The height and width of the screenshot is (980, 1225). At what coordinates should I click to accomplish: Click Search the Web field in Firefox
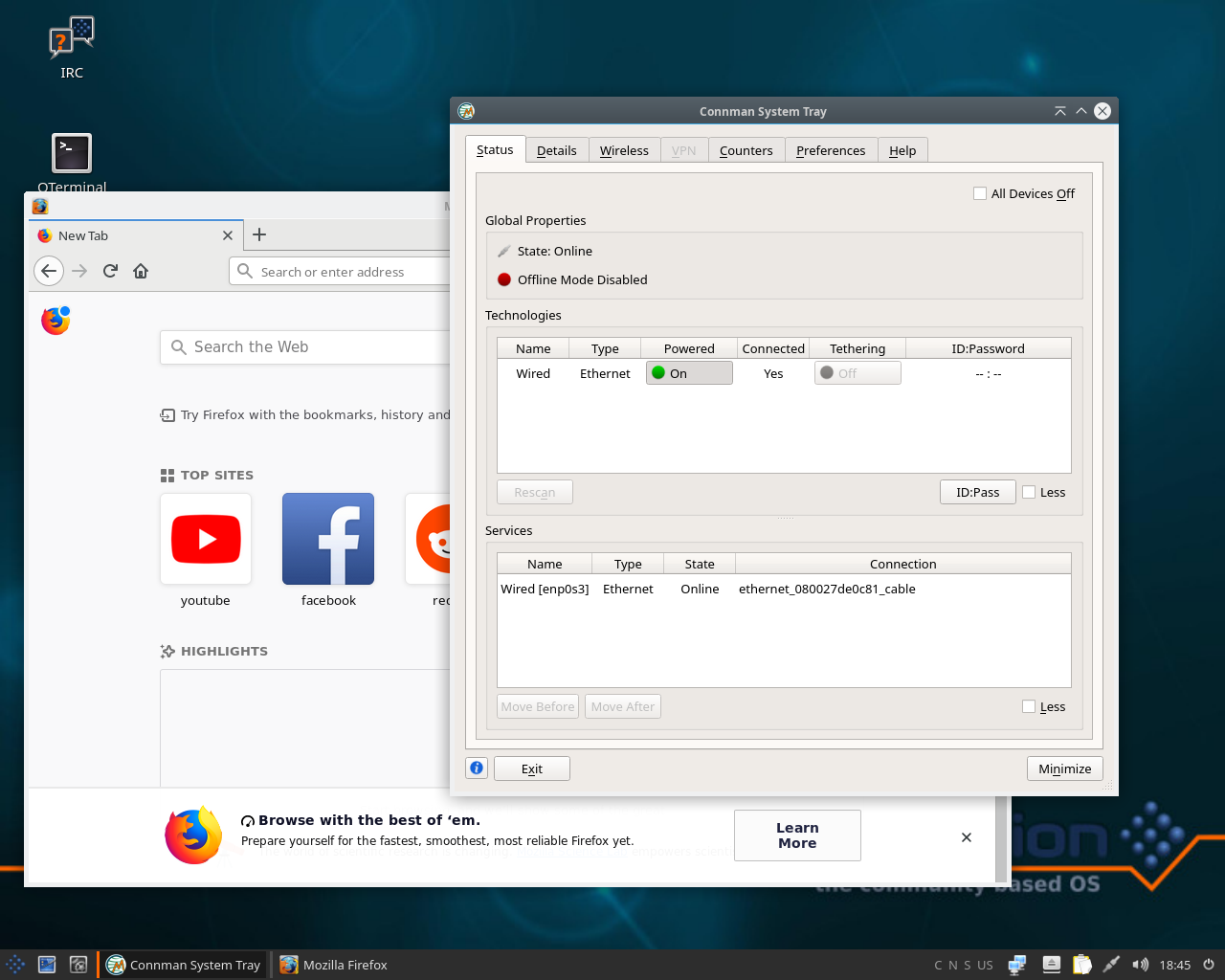coord(306,347)
